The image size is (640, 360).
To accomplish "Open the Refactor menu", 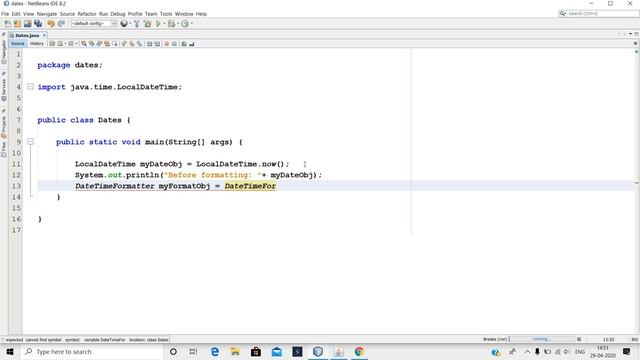I will pyautogui.click(x=87, y=14).
